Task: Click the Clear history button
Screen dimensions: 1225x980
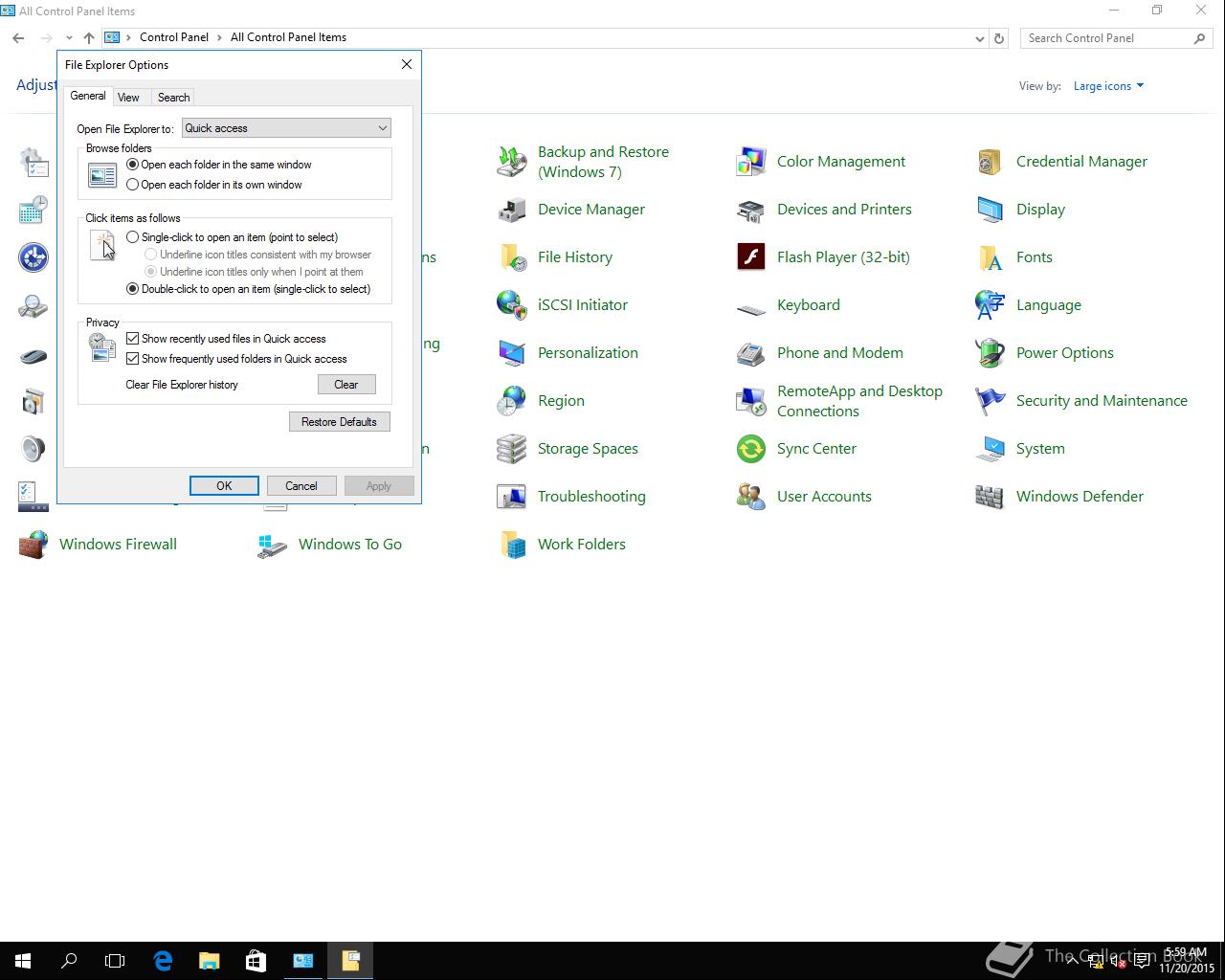Action: tap(346, 385)
